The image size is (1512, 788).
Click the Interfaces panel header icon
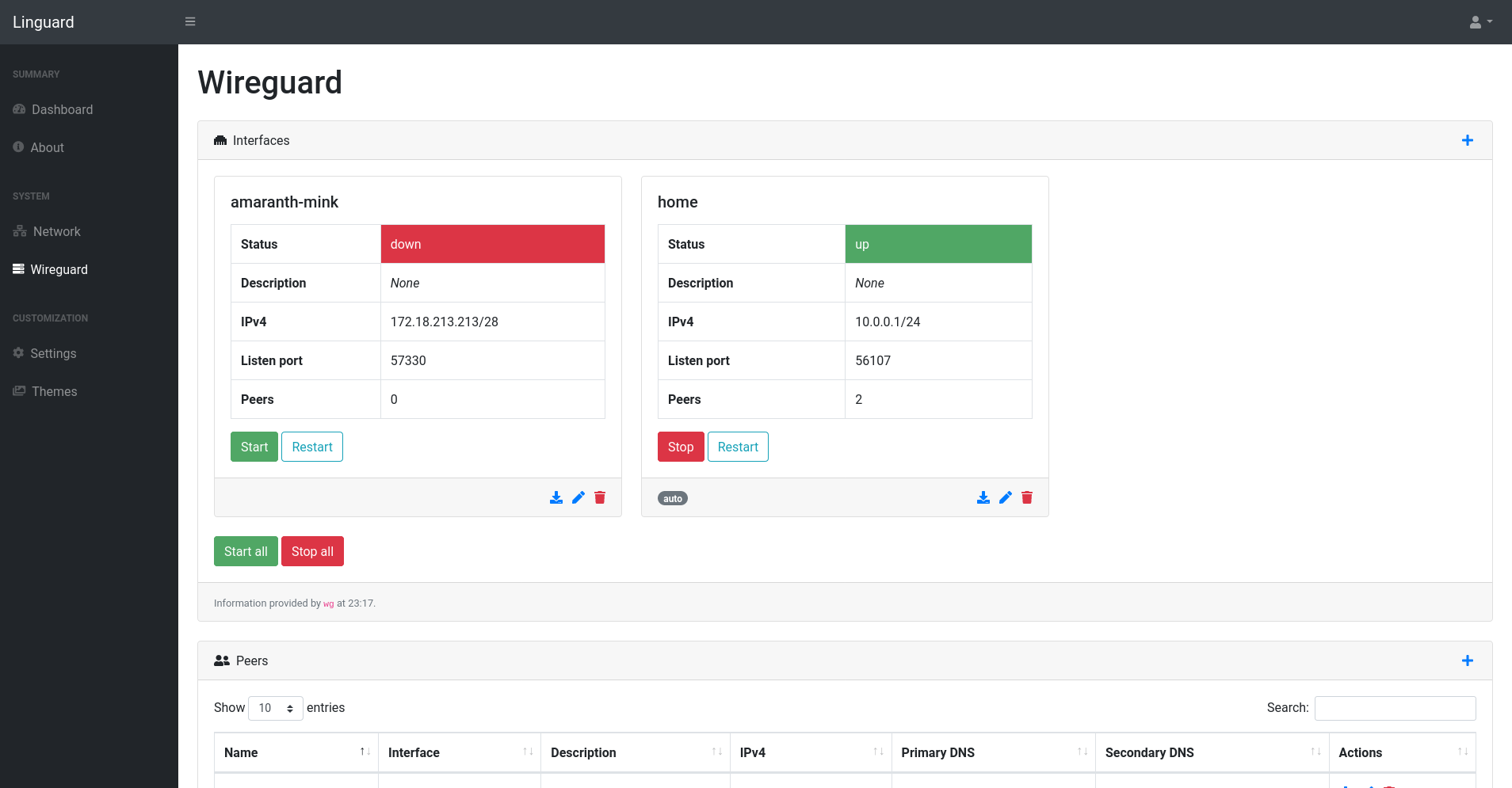tap(220, 140)
